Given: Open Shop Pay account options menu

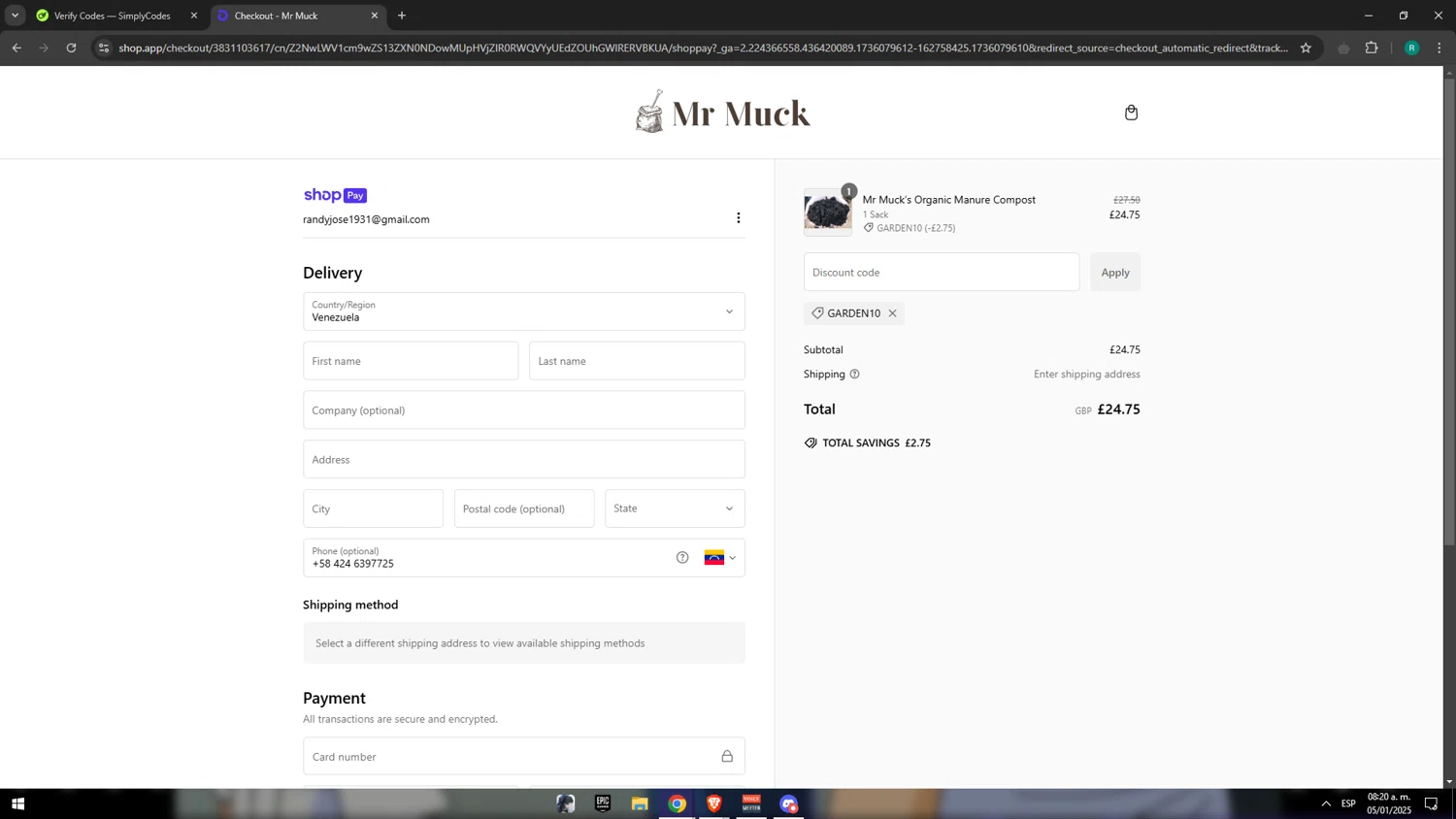Looking at the screenshot, I should (x=738, y=218).
